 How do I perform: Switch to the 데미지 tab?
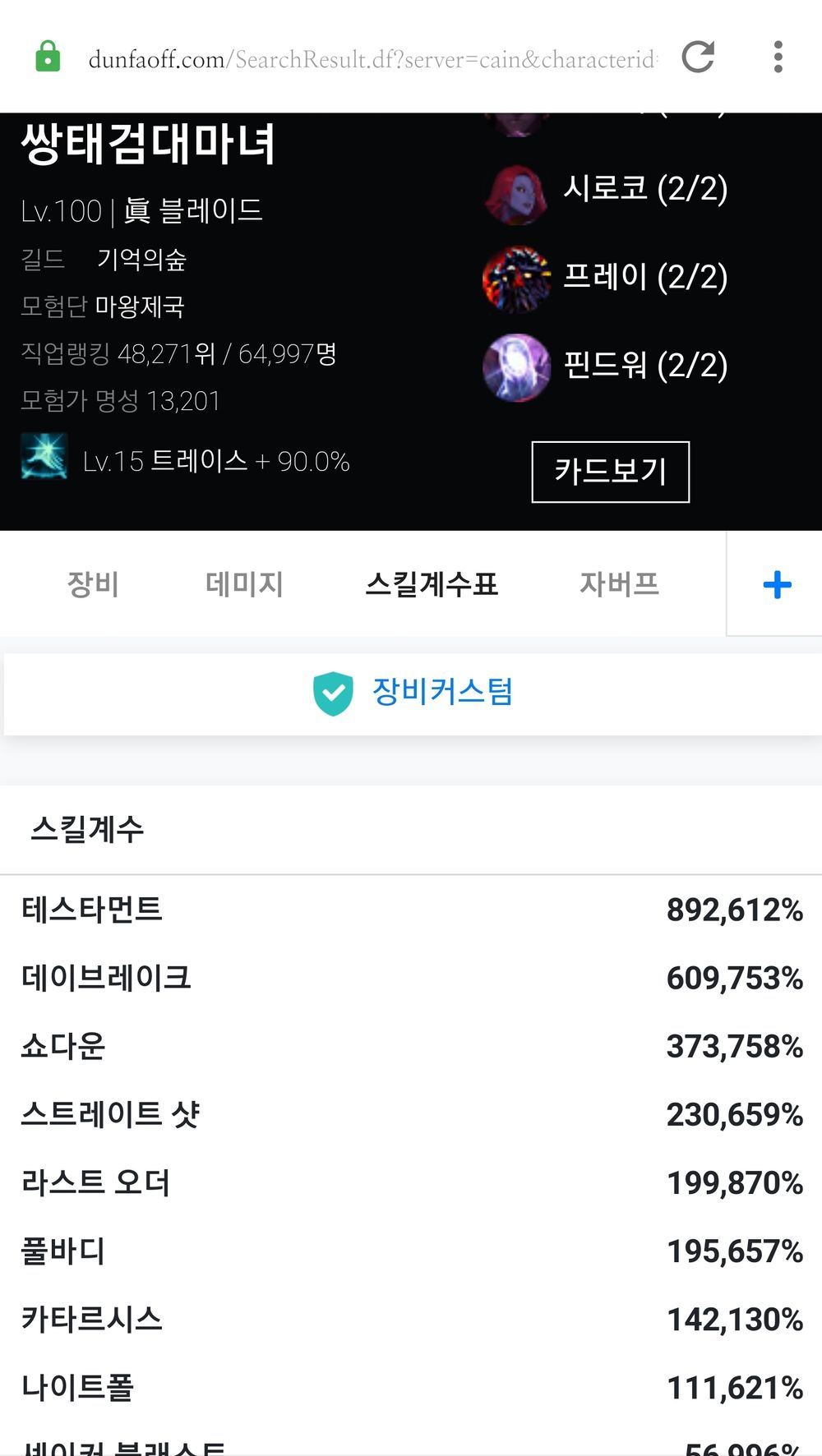244,585
